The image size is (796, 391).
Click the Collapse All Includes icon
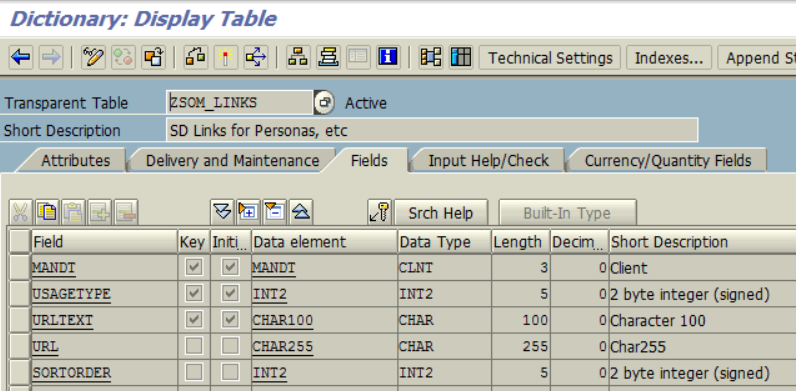pos(301,212)
